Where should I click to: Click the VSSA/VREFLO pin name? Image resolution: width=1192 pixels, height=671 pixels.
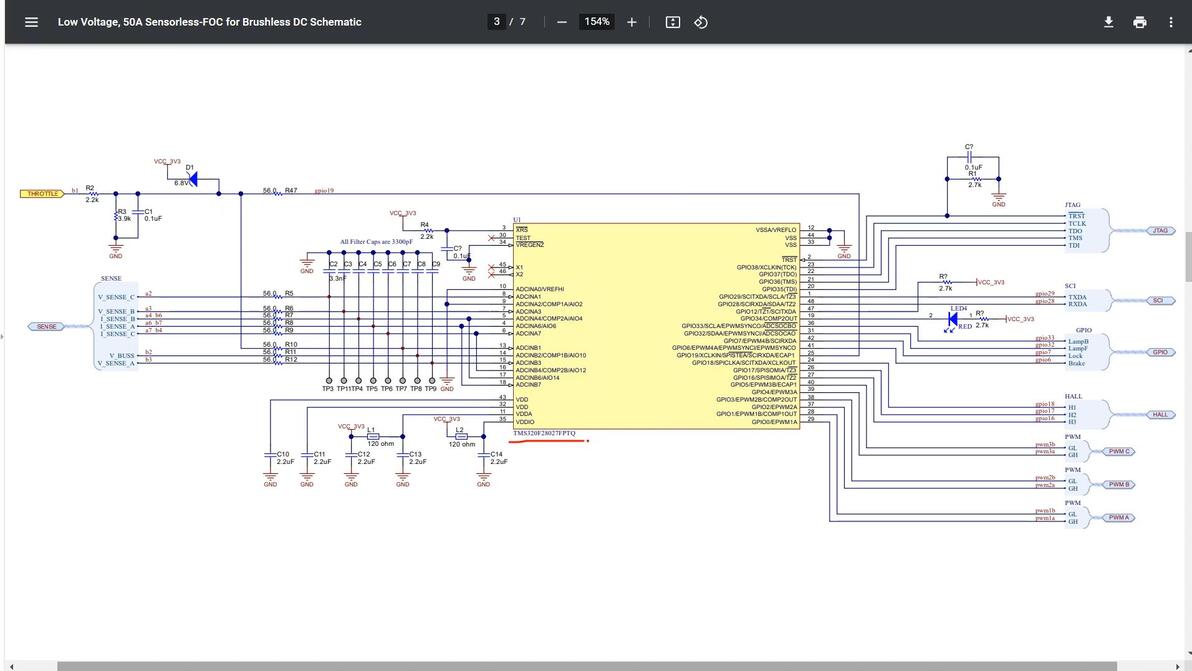tap(776, 230)
